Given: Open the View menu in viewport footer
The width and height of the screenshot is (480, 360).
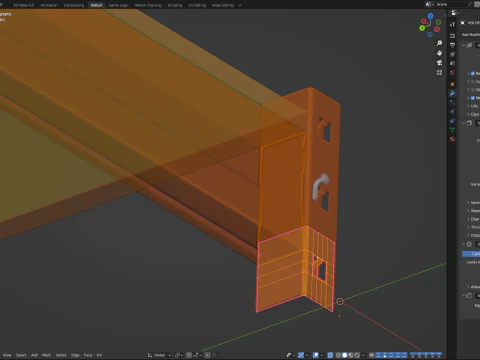Looking at the screenshot, I should [7, 355].
